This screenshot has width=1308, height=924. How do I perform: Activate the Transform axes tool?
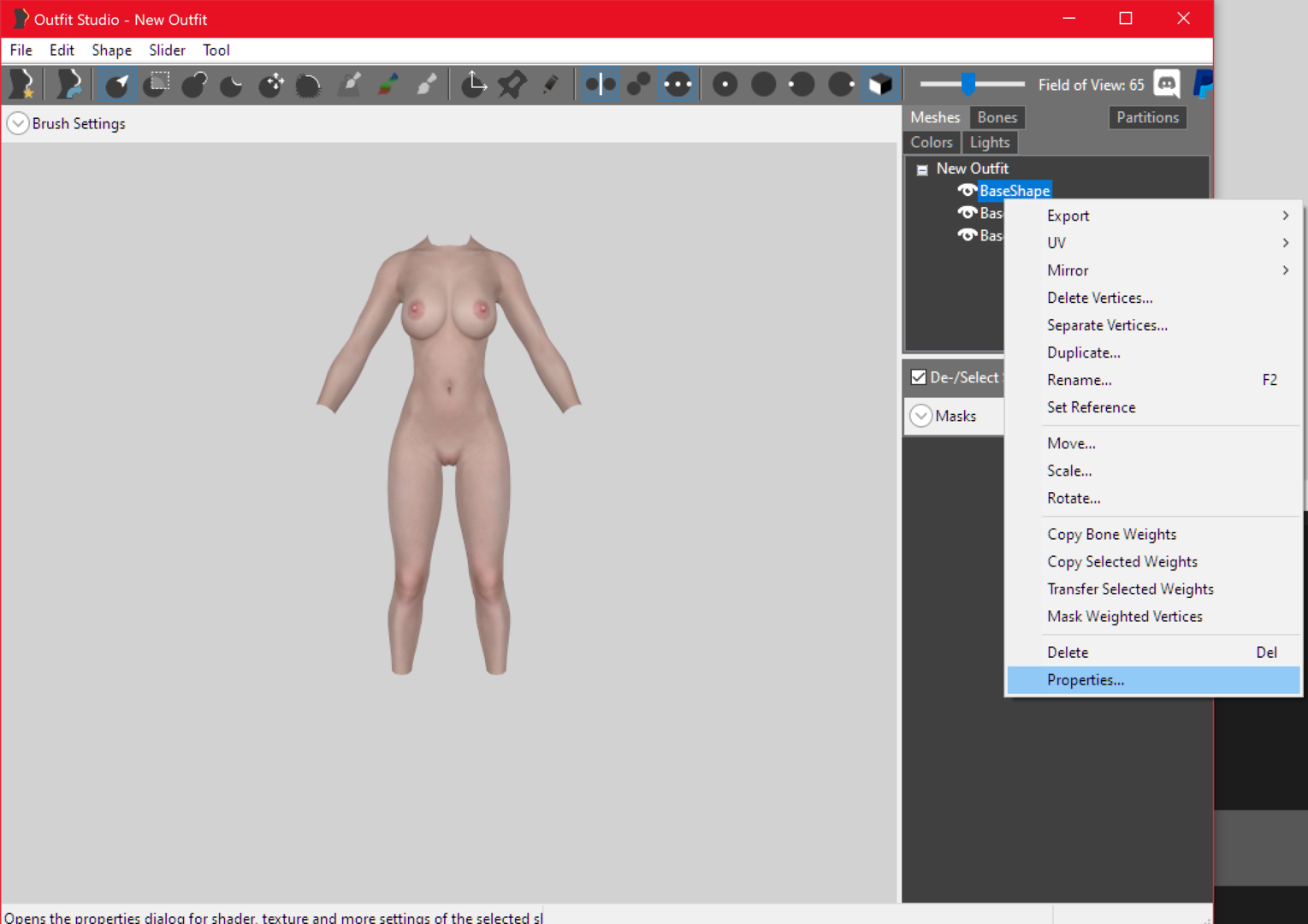(x=474, y=84)
